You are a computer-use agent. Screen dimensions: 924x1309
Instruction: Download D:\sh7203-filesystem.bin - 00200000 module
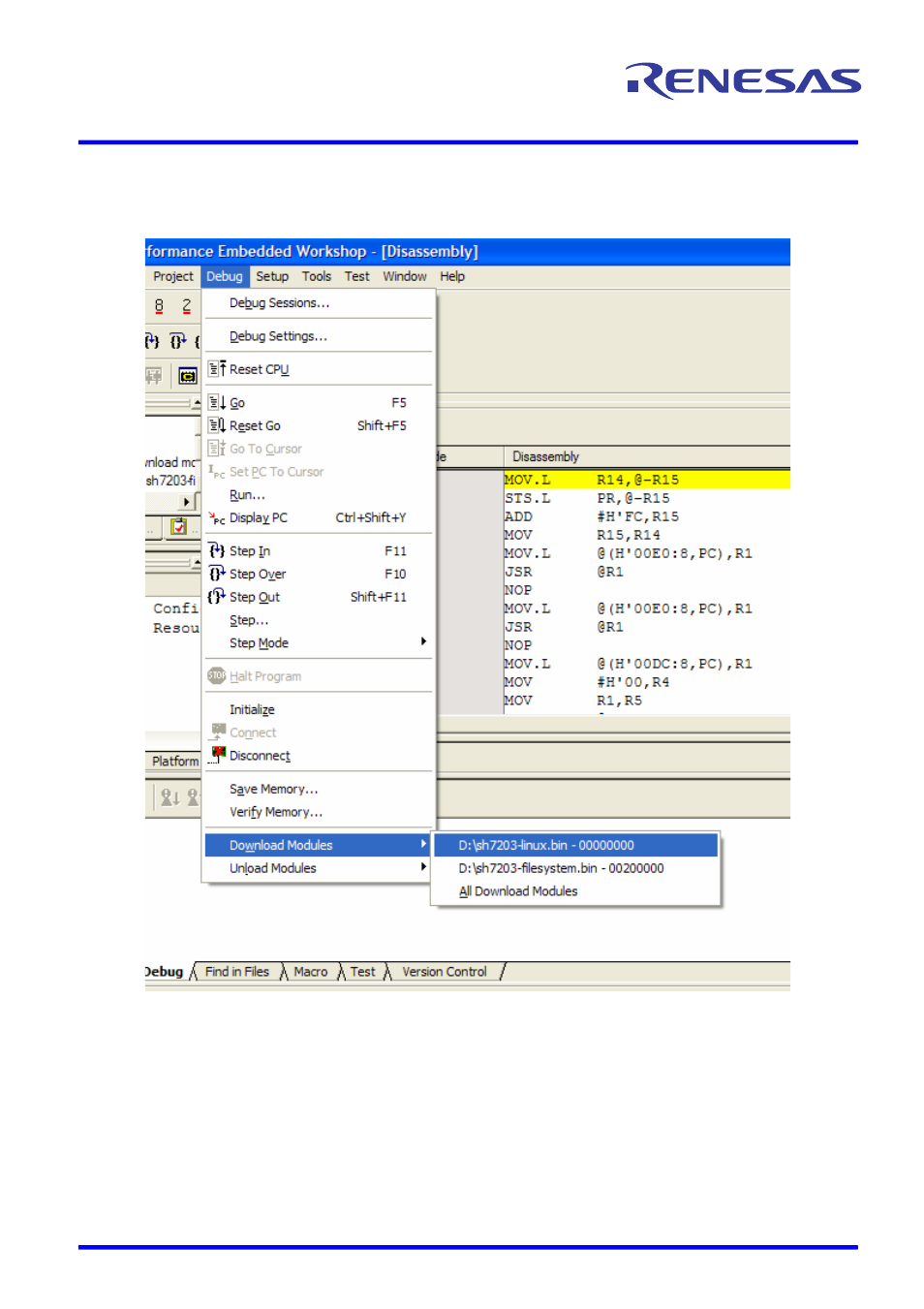coord(575,868)
